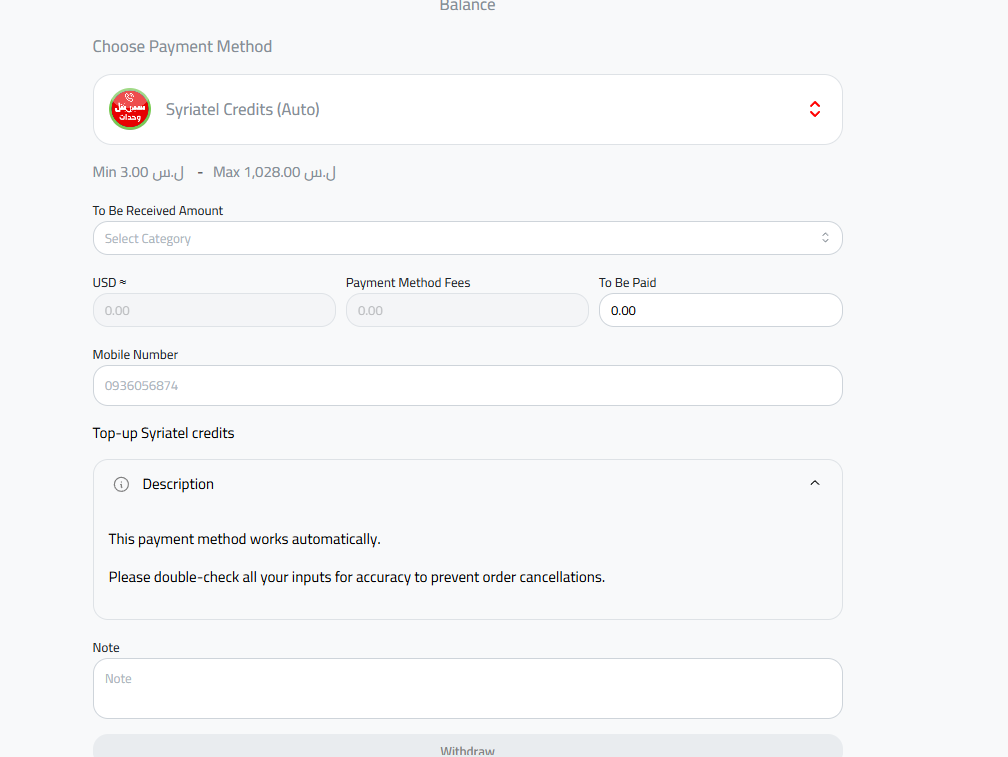Click the To Be Received Amount label
The width and height of the screenshot is (1008, 757).
pyautogui.click(x=158, y=211)
